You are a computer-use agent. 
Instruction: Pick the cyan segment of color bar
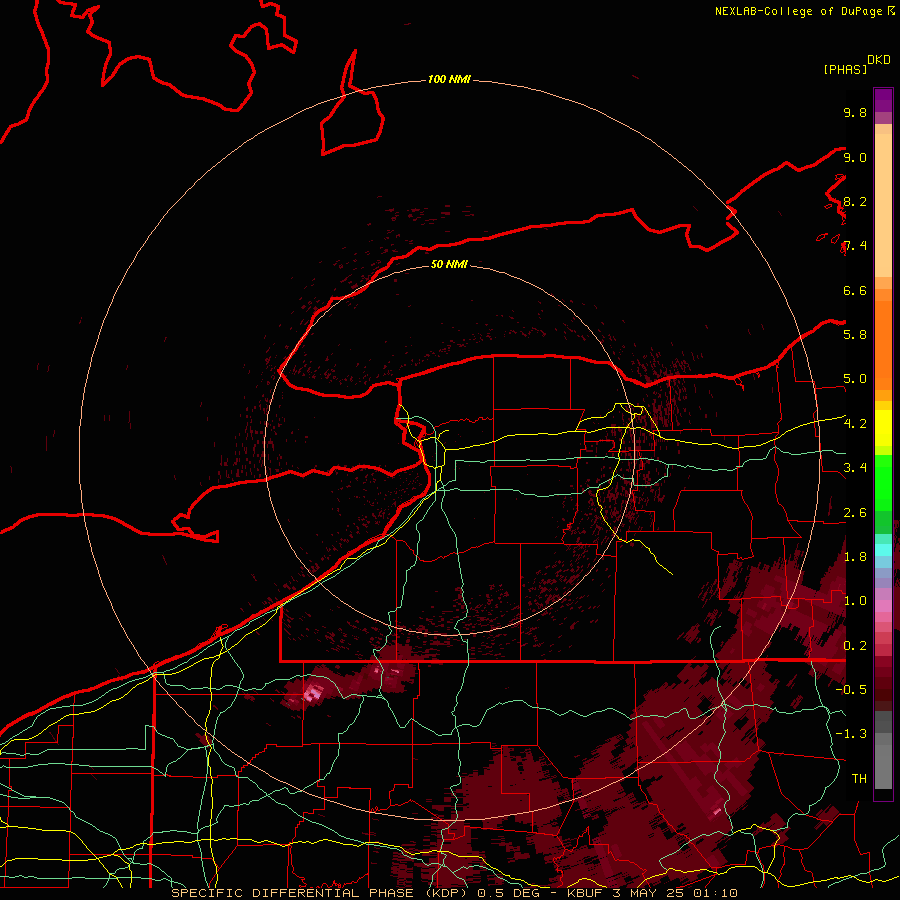[883, 550]
